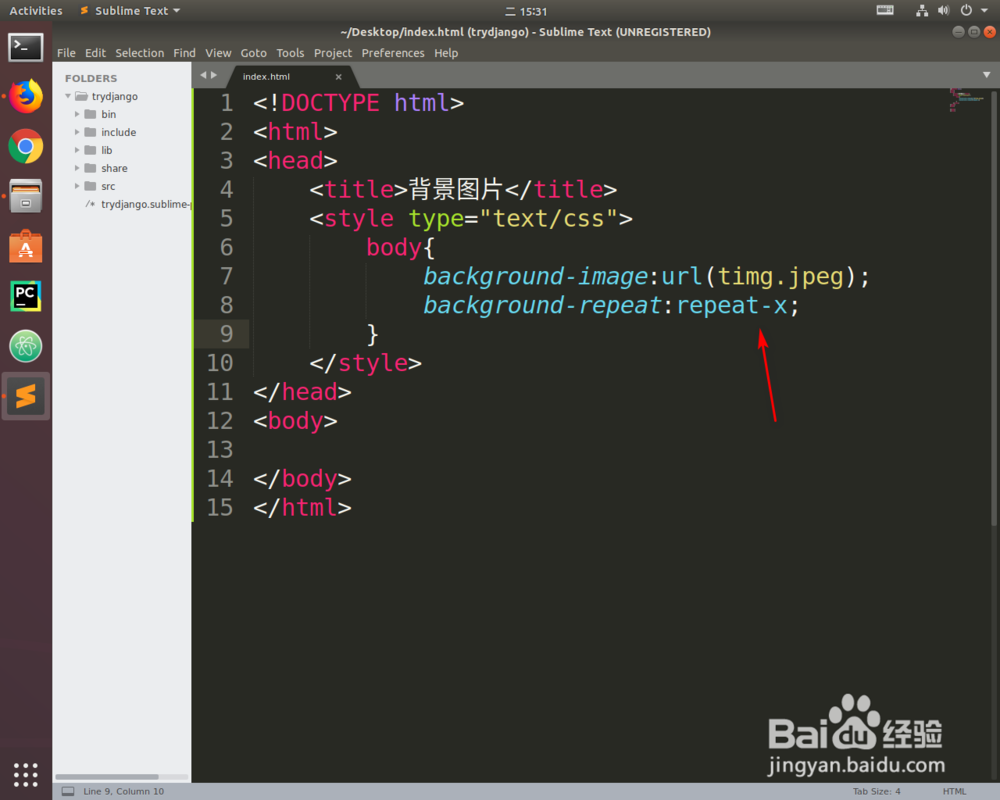Click Line 9, Column 10 status text

[124, 791]
